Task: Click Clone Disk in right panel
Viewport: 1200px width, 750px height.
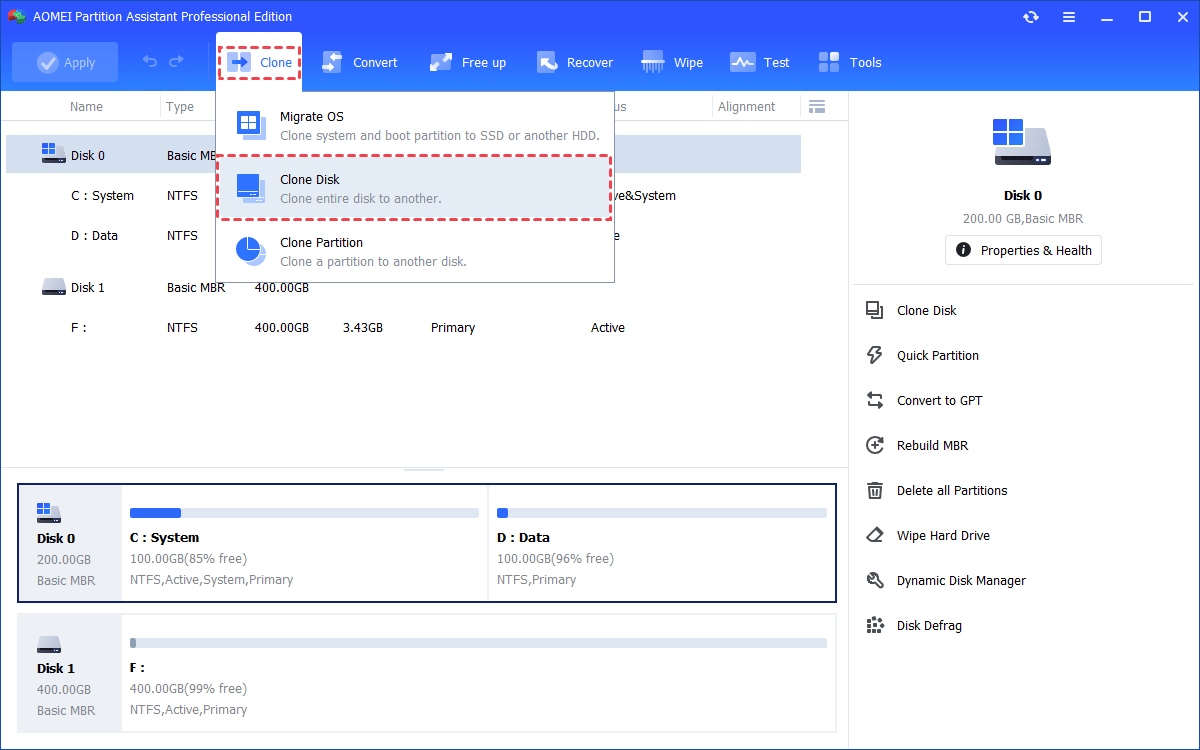Action: click(x=926, y=311)
